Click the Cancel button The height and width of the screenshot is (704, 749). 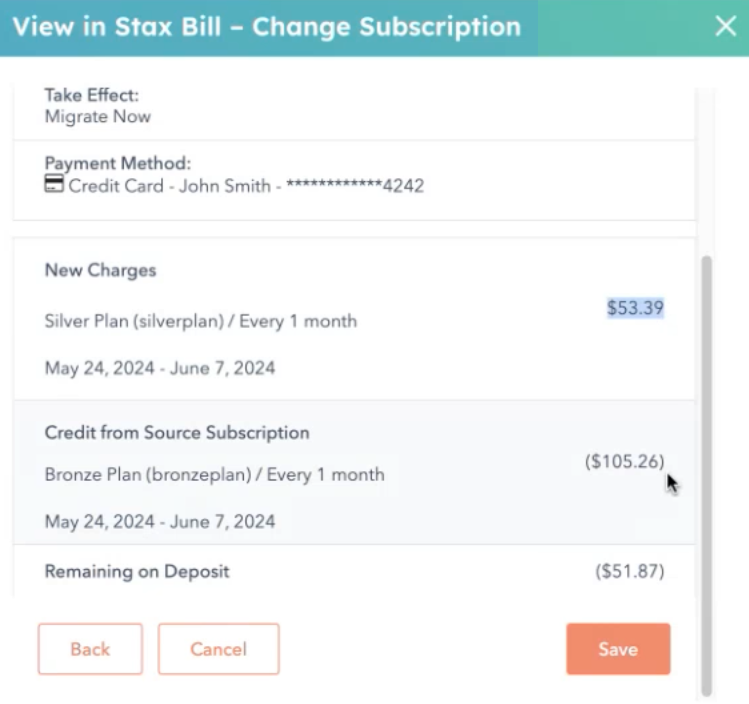pyautogui.click(x=218, y=649)
